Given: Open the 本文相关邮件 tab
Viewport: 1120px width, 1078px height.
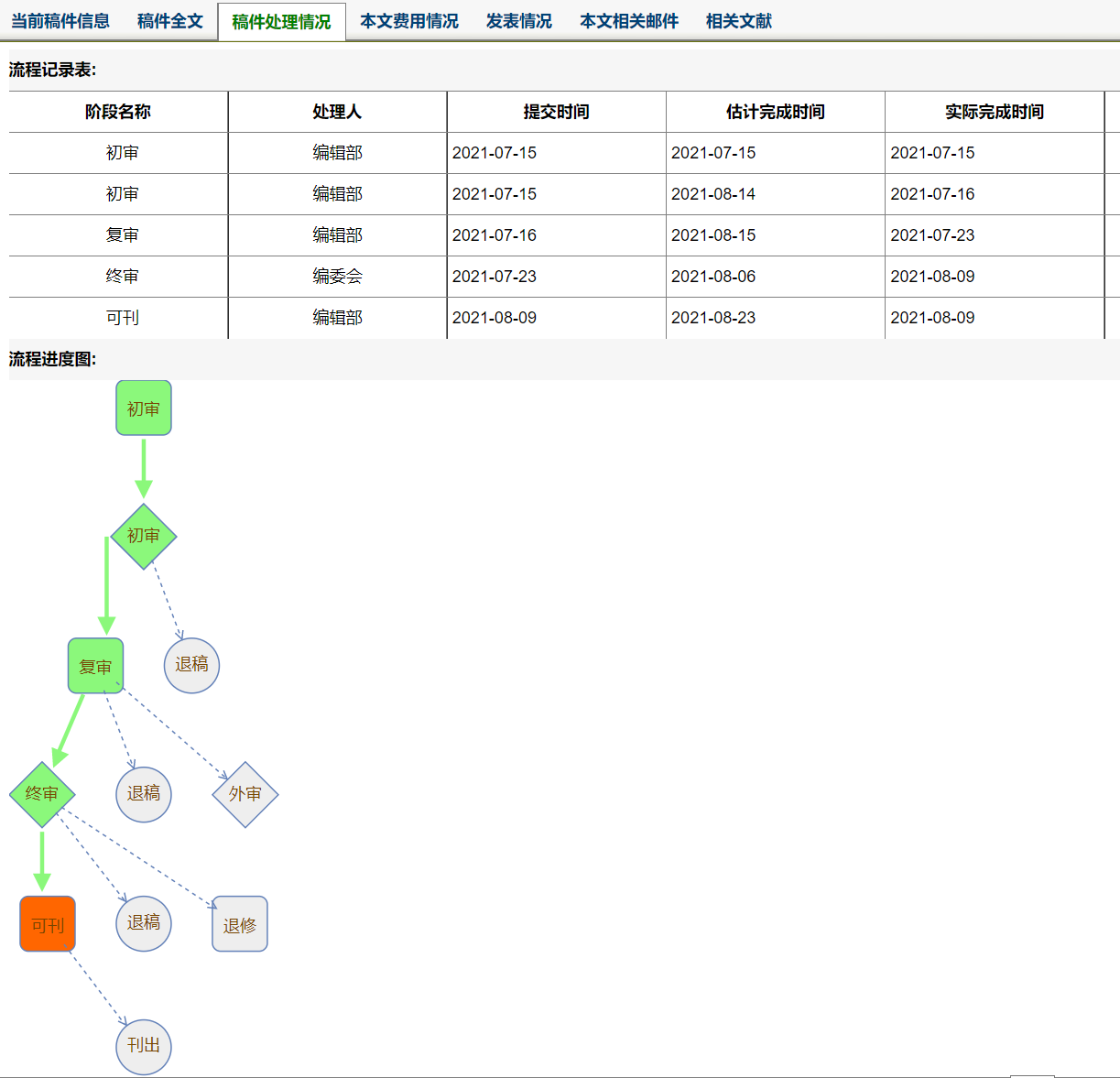Looking at the screenshot, I should pos(628,21).
